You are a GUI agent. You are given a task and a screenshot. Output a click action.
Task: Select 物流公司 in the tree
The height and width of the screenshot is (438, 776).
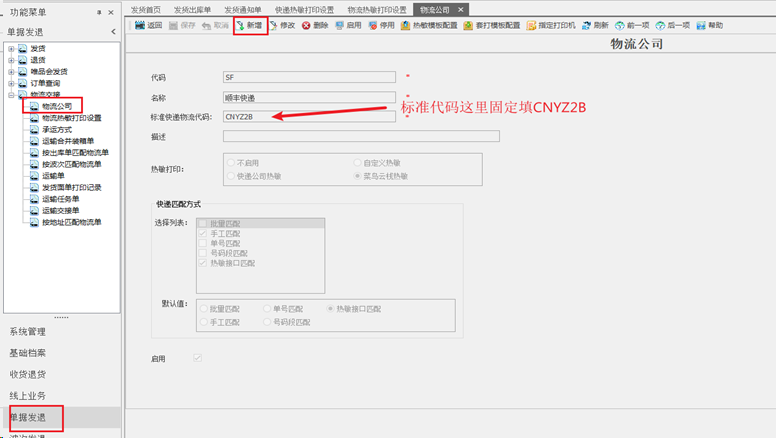click(57, 106)
